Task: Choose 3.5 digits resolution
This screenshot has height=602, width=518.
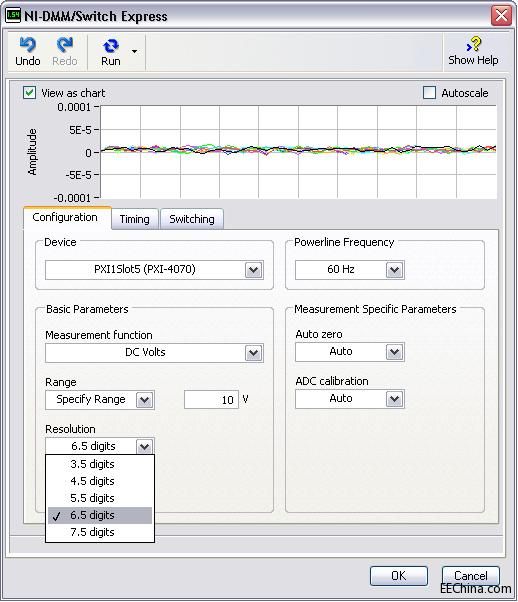Action: click(x=100, y=464)
